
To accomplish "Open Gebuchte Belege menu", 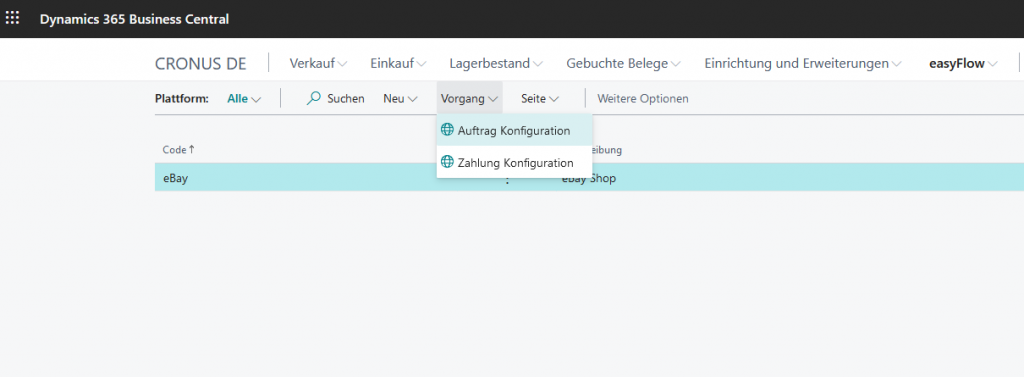I will tap(624, 63).
